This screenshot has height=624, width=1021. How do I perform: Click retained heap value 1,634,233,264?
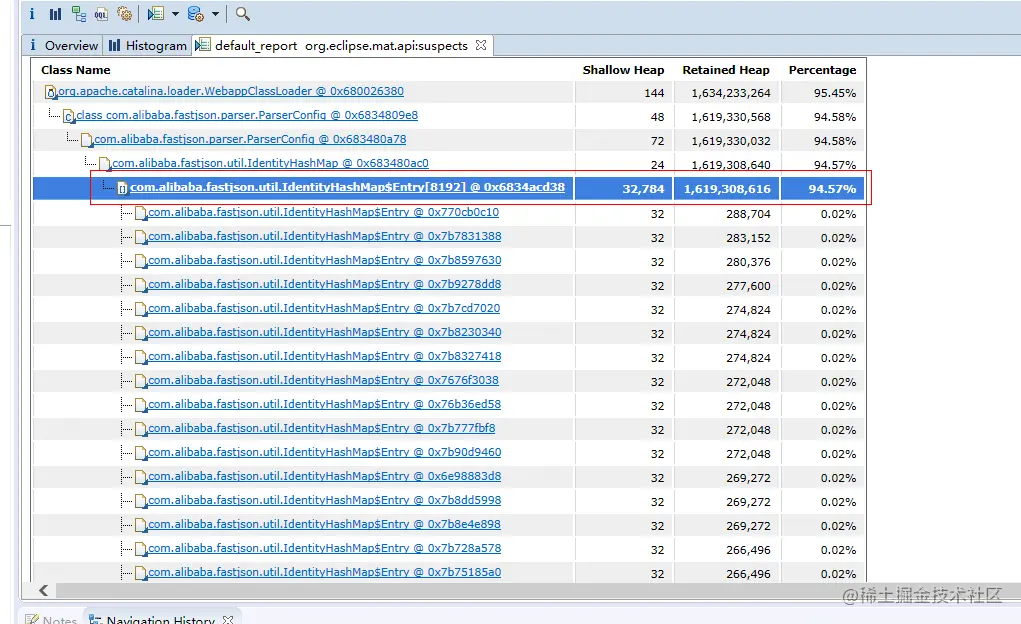(x=731, y=93)
